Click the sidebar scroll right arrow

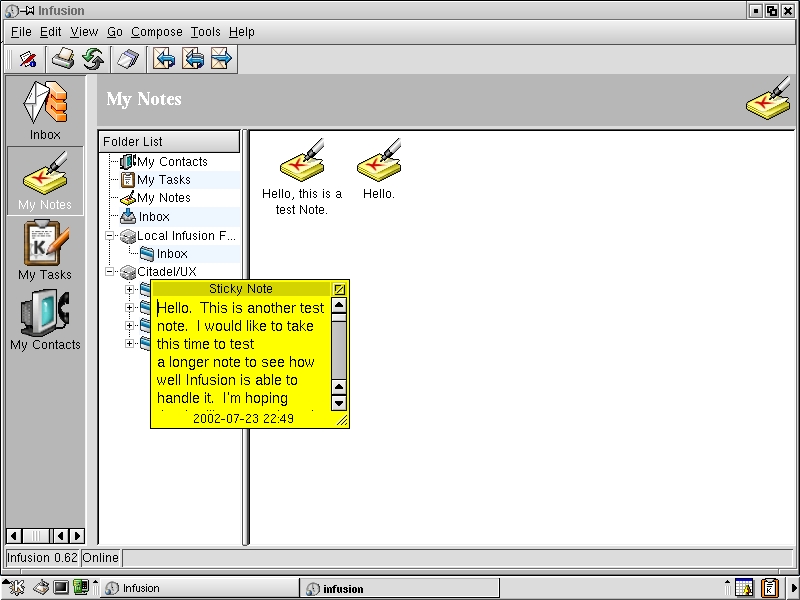(77, 536)
